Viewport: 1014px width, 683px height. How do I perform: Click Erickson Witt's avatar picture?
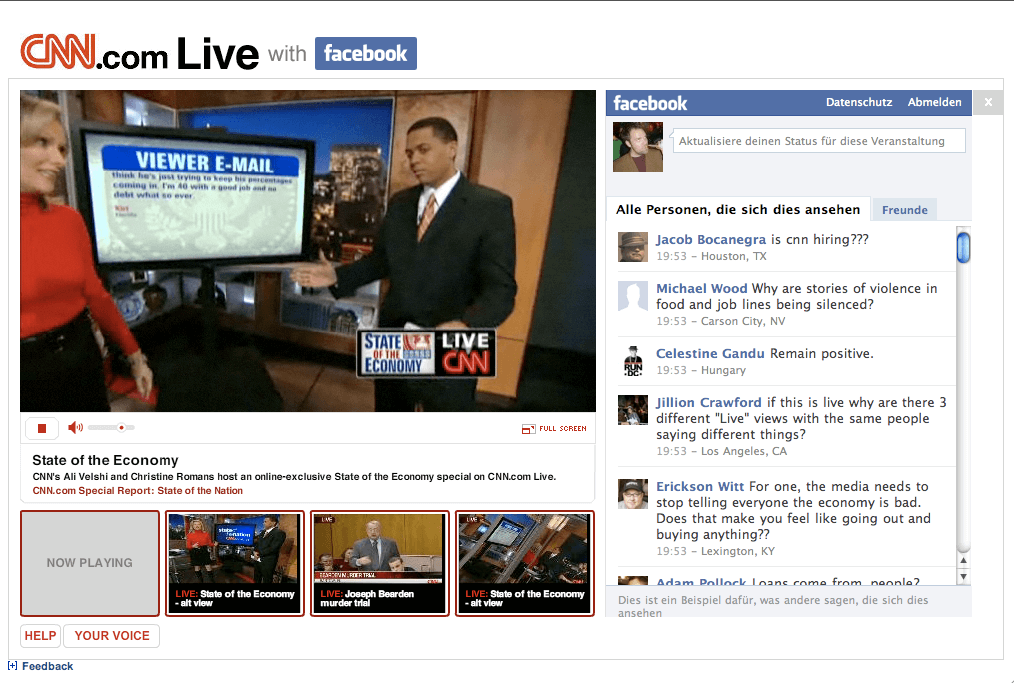632,494
